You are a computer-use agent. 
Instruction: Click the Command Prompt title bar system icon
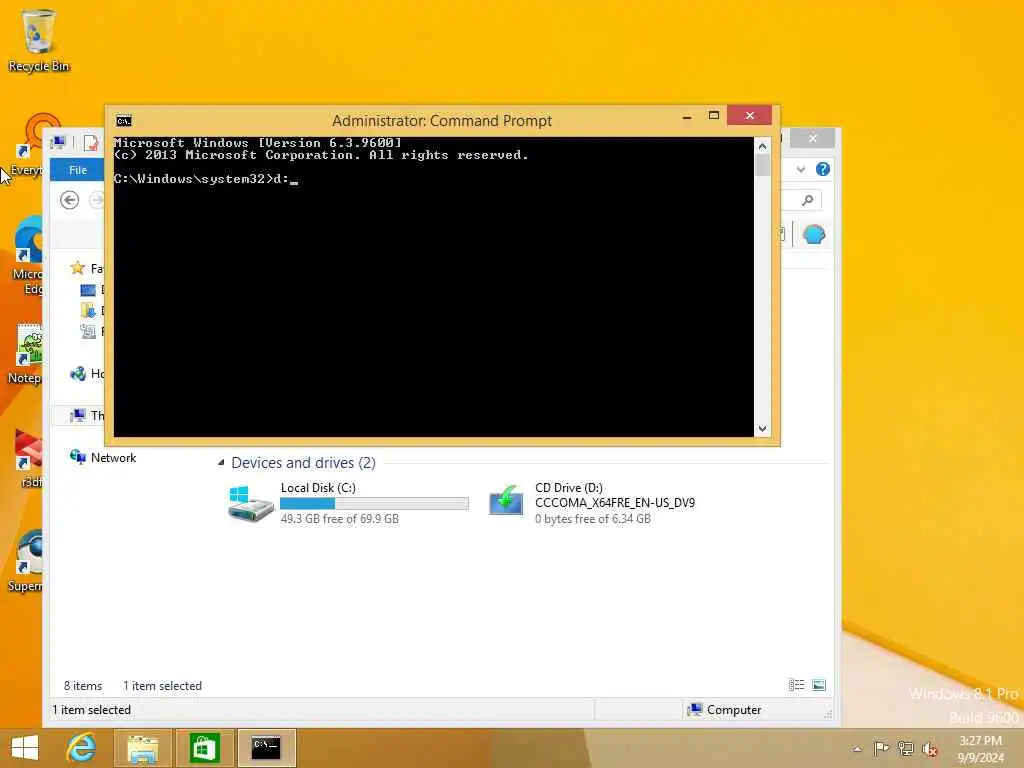click(123, 121)
